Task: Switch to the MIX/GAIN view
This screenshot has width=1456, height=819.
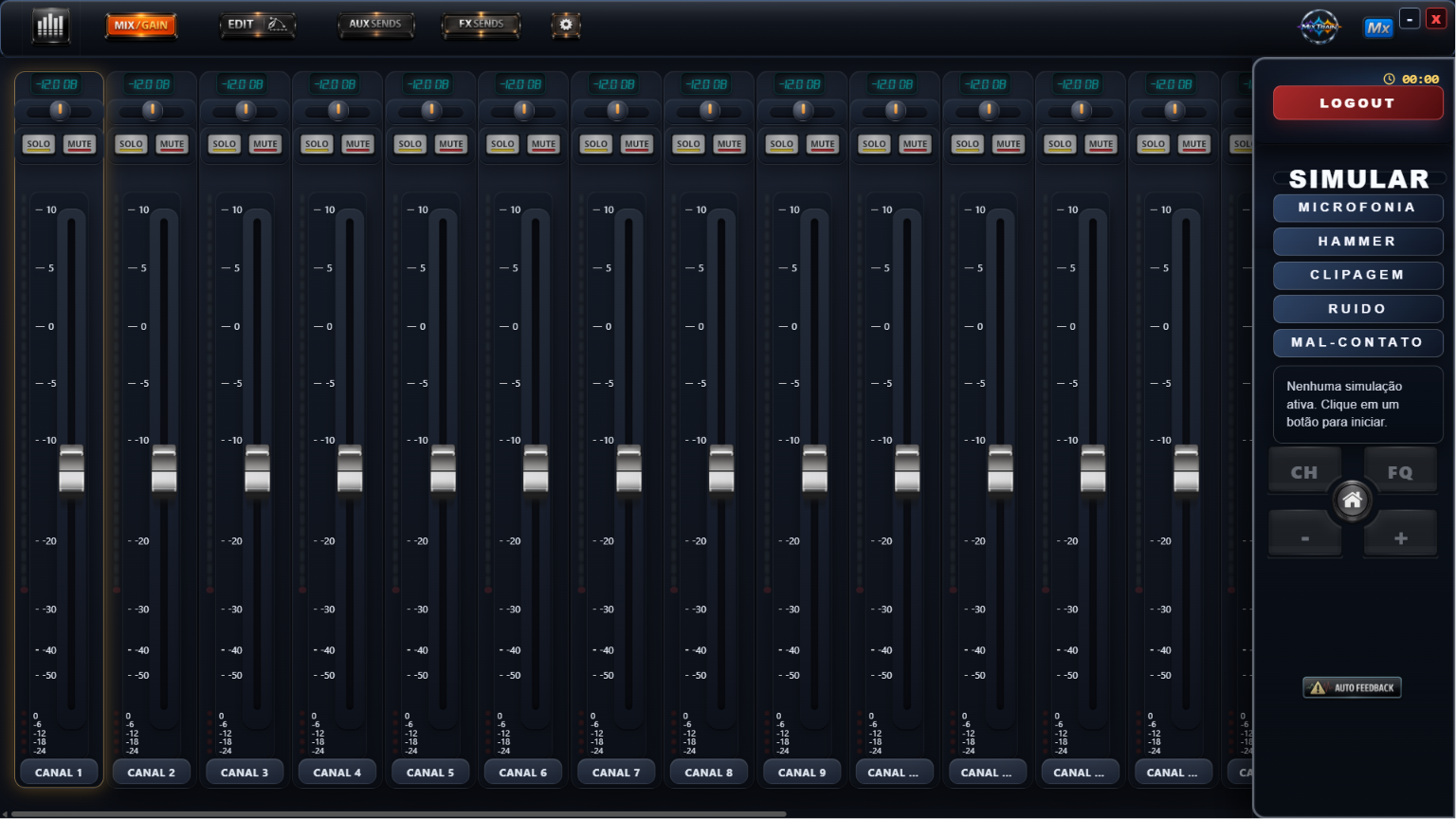Action: click(x=141, y=25)
